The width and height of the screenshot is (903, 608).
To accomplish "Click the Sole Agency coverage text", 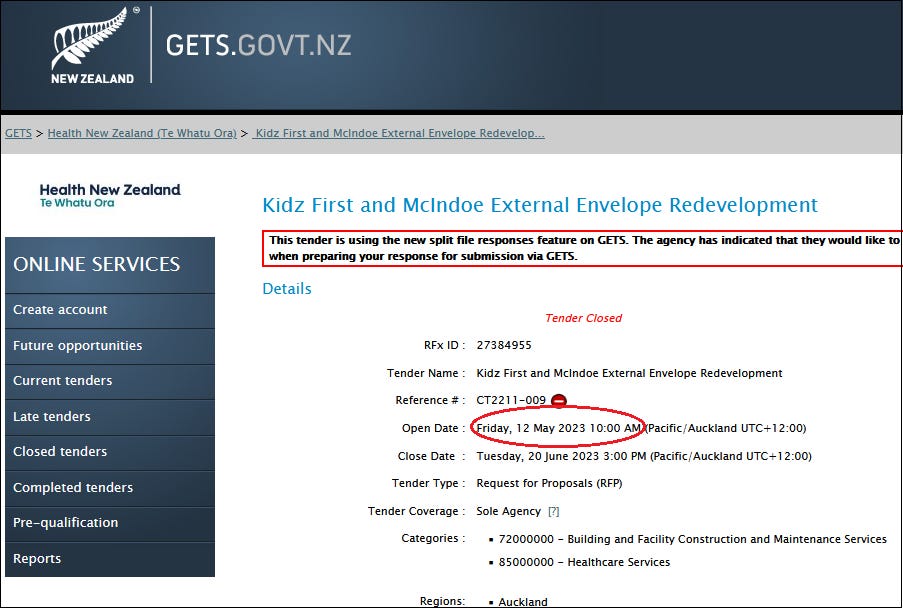I will [509, 511].
